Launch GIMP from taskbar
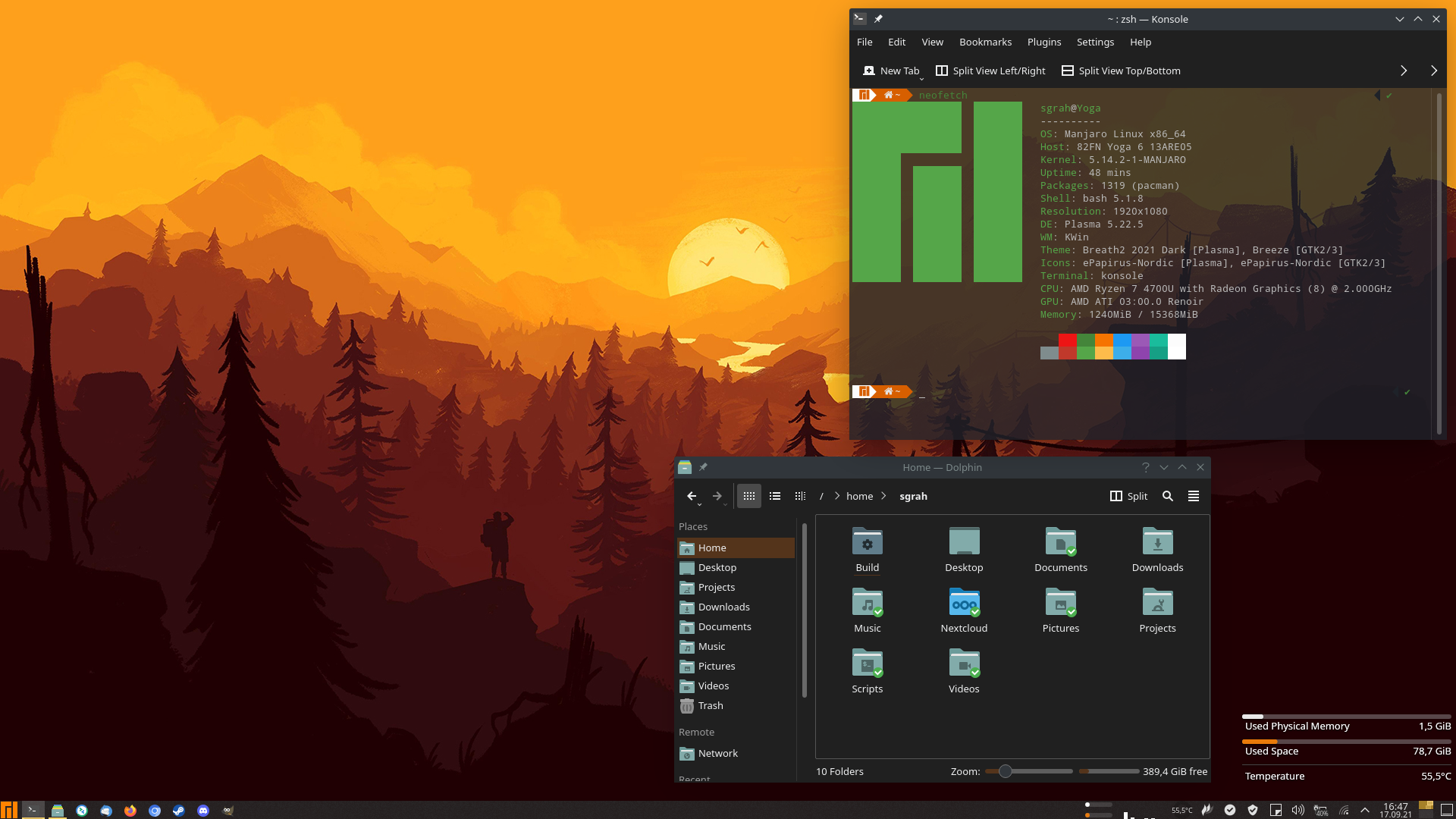The height and width of the screenshot is (819, 1456). tap(227, 810)
